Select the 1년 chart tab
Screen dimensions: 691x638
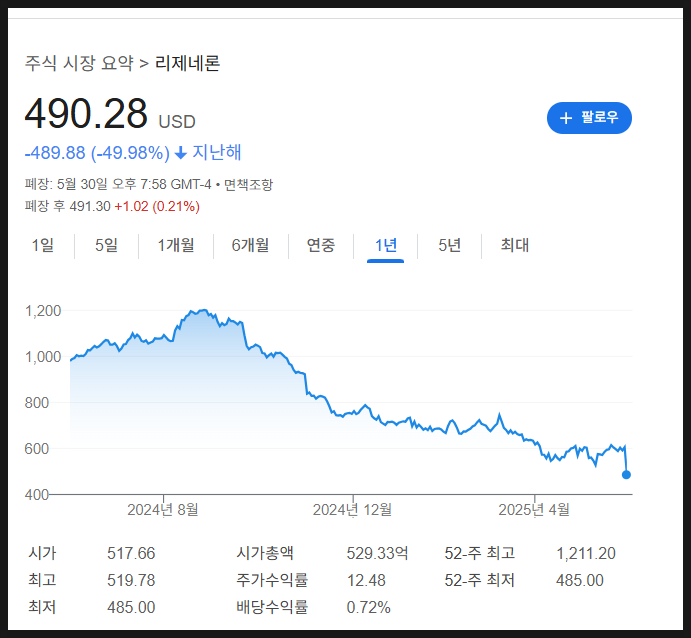[386, 245]
